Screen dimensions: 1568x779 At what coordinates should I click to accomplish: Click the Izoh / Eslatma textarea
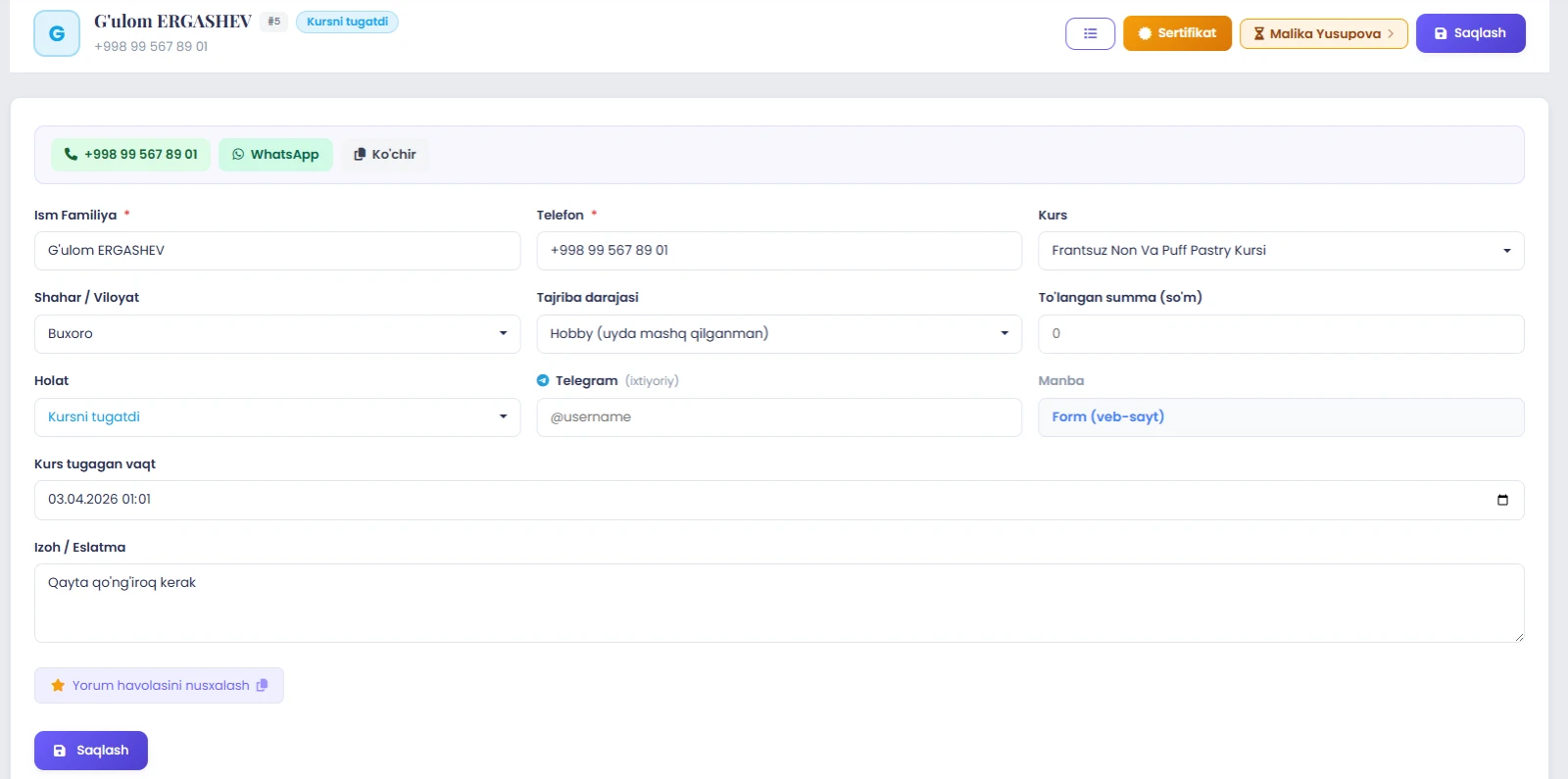778,603
